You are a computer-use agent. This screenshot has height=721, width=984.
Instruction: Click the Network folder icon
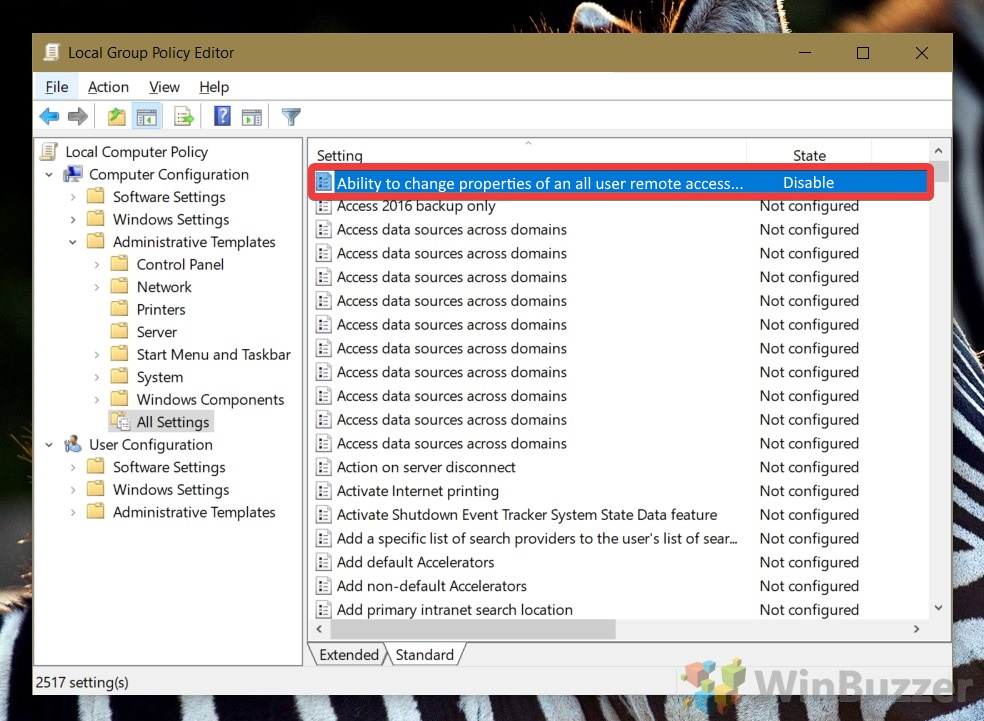click(x=119, y=286)
